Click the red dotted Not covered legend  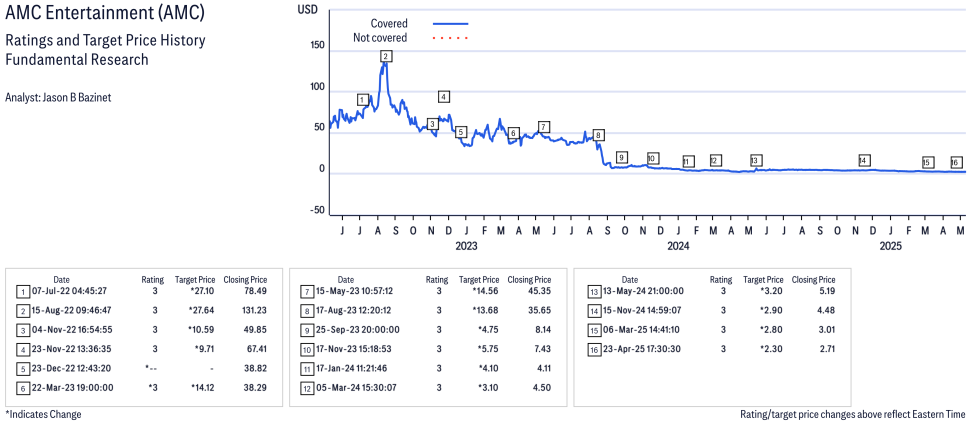pyautogui.click(x=450, y=38)
